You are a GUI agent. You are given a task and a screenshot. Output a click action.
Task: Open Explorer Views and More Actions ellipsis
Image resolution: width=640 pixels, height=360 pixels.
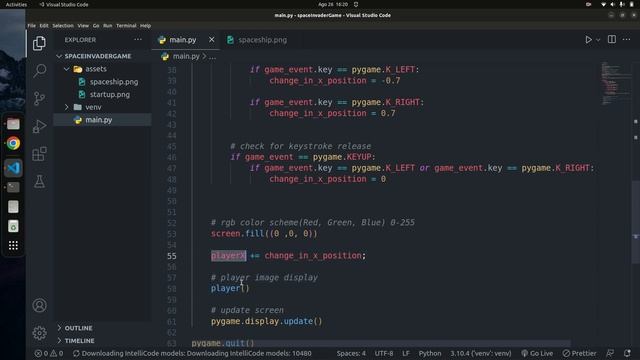(x=138, y=40)
